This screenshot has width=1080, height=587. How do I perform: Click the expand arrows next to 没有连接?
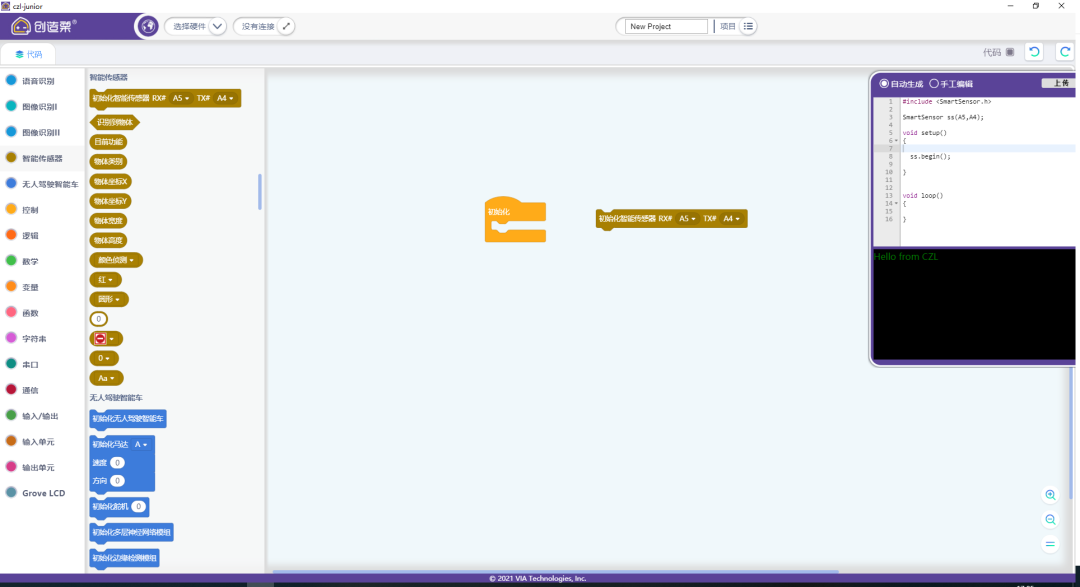coord(286,26)
